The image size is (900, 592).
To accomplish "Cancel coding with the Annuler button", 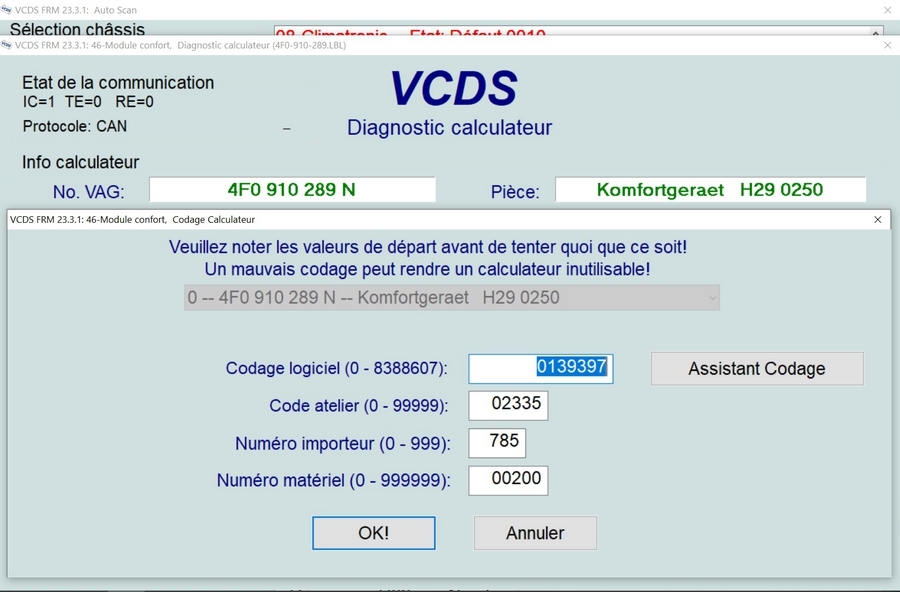I will tap(535, 533).
